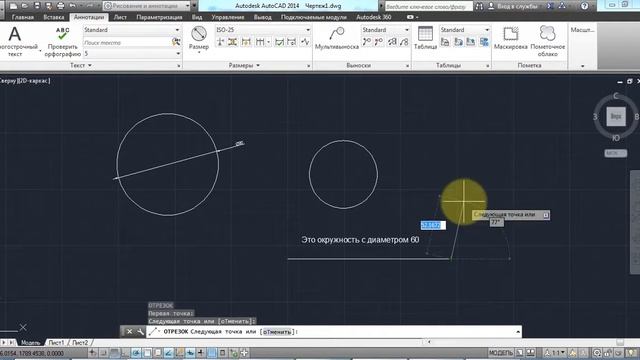The image size is (640, 360).
Task: Open the Управление ribbon tab
Action: 228,17
